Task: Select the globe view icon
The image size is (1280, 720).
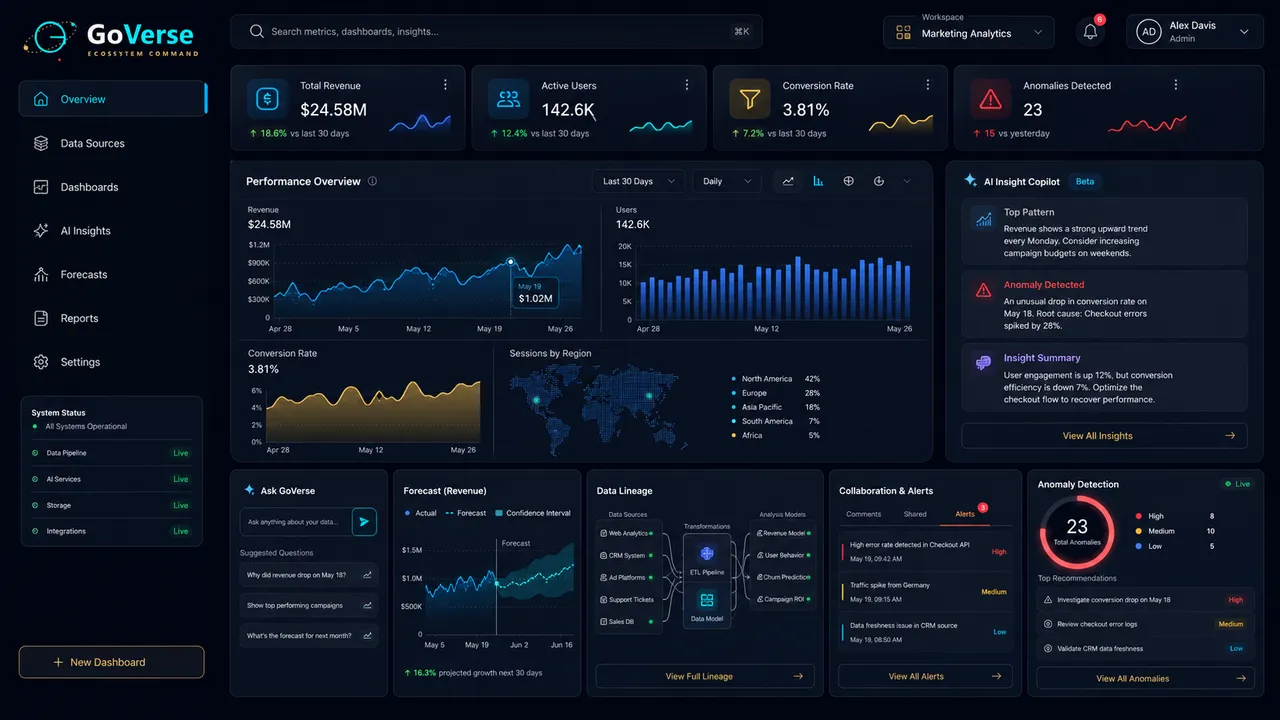Action: [848, 181]
